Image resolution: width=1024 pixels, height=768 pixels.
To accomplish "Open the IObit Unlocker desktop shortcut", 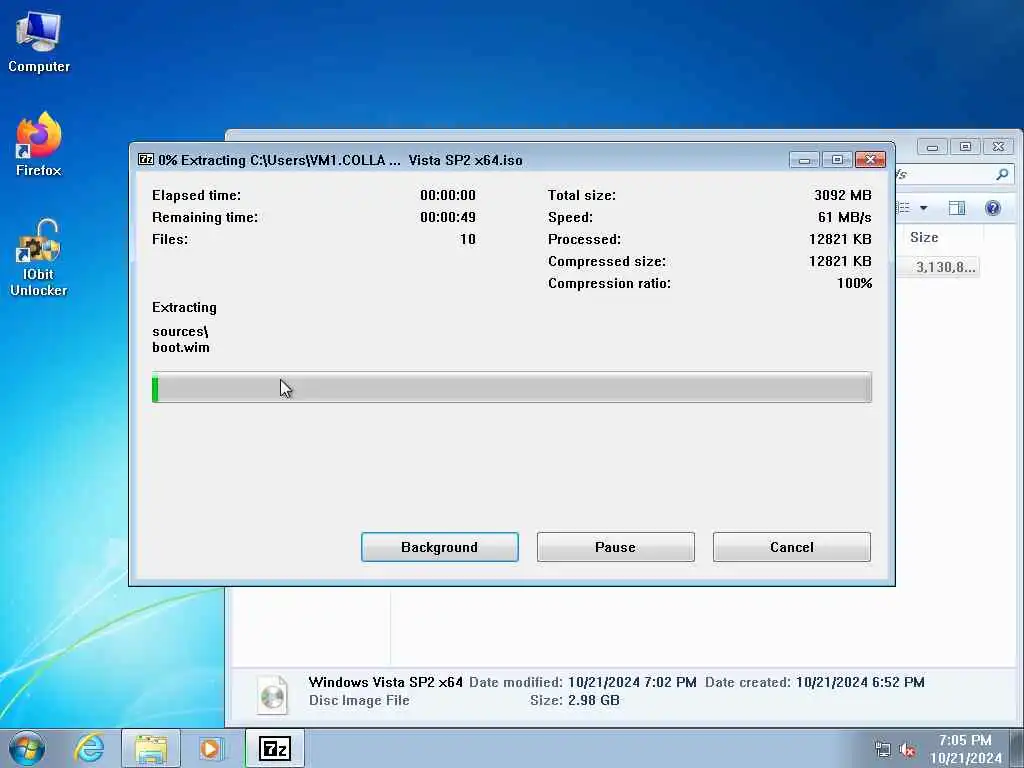I will tap(39, 259).
